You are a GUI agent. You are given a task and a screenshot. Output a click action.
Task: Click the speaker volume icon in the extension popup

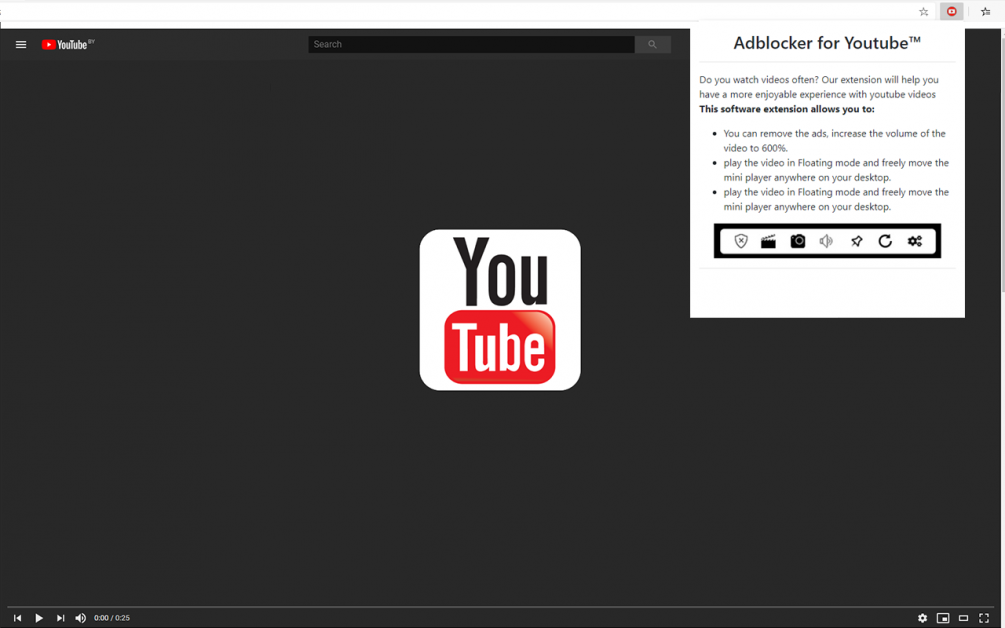826,241
